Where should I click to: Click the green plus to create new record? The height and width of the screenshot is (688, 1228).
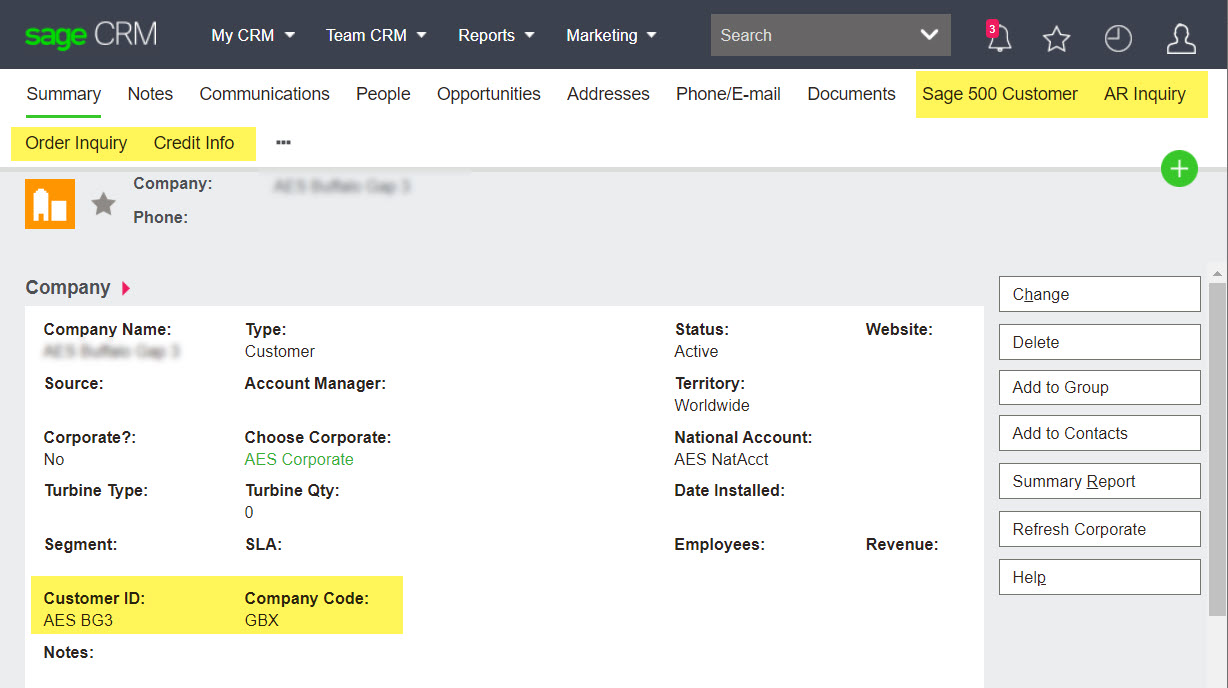point(1179,168)
